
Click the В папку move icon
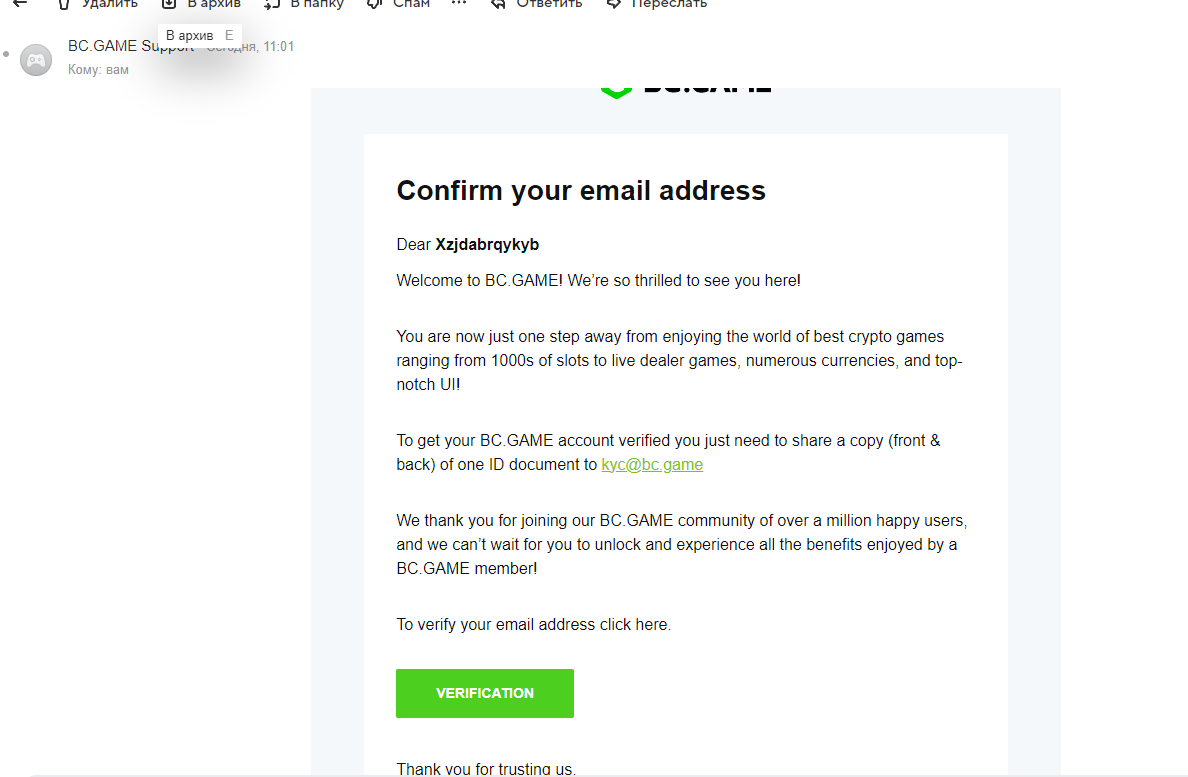(272, 4)
